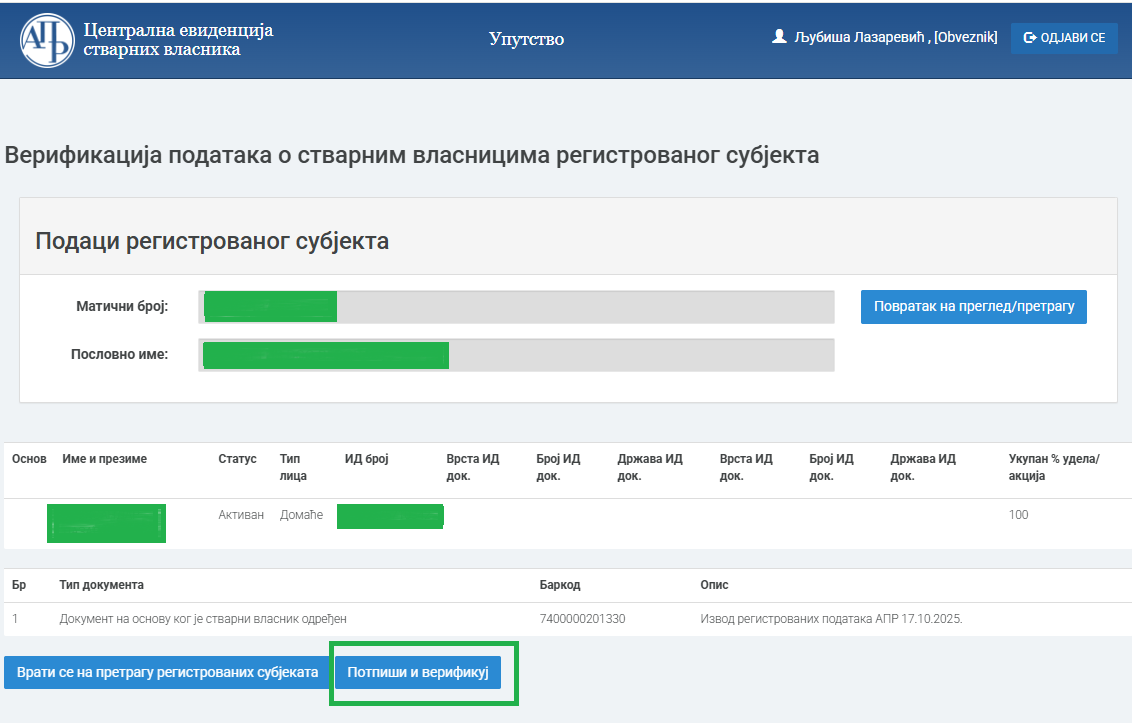Image resolution: width=1132 pixels, height=723 pixels.
Task: Click Врати се на претрагу регистрованих субјеката
Action: (x=167, y=672)
